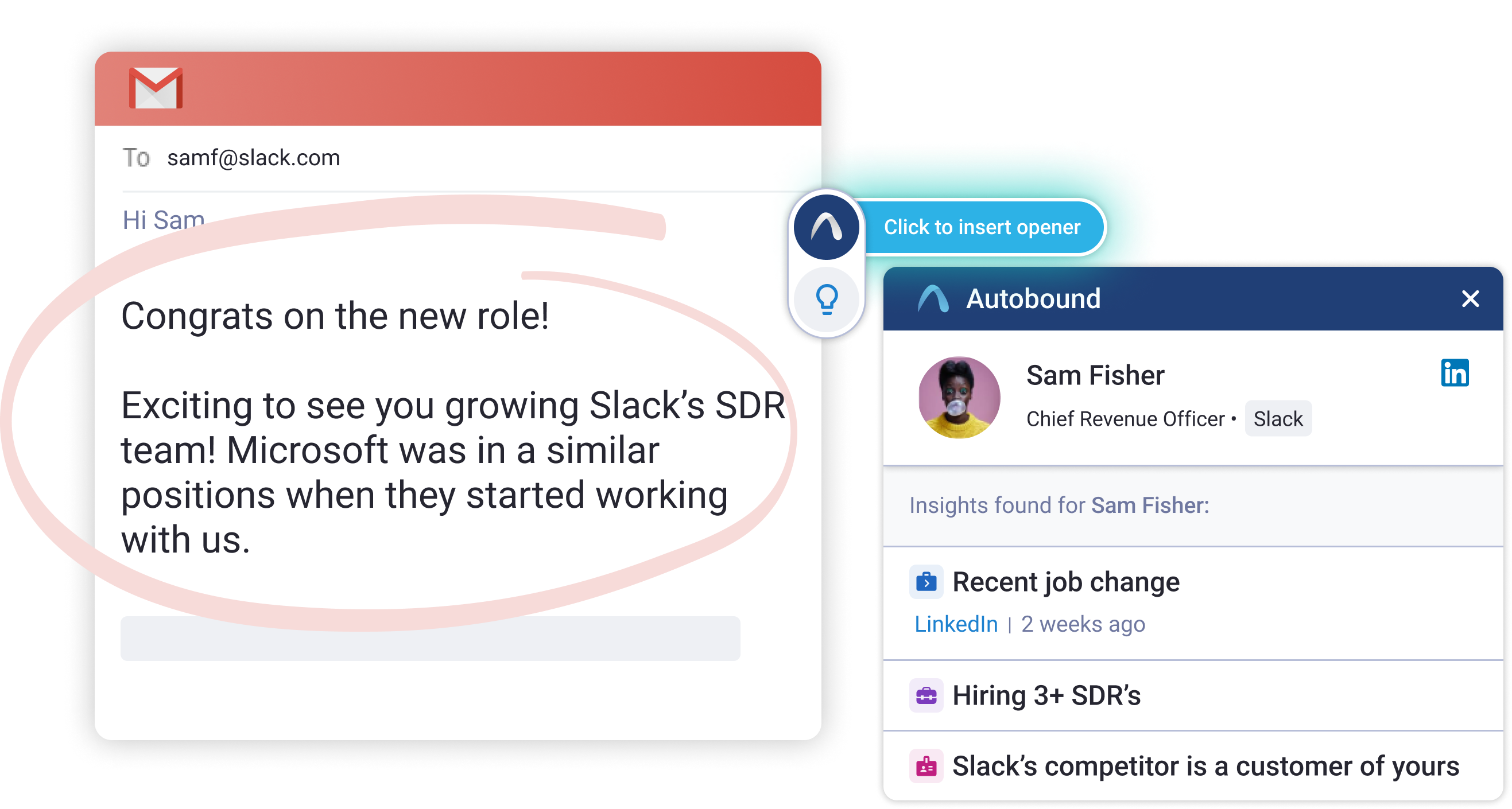Click the To recipient field samf@slack.com
This screenshot has height=809, width=1512.
253,158
